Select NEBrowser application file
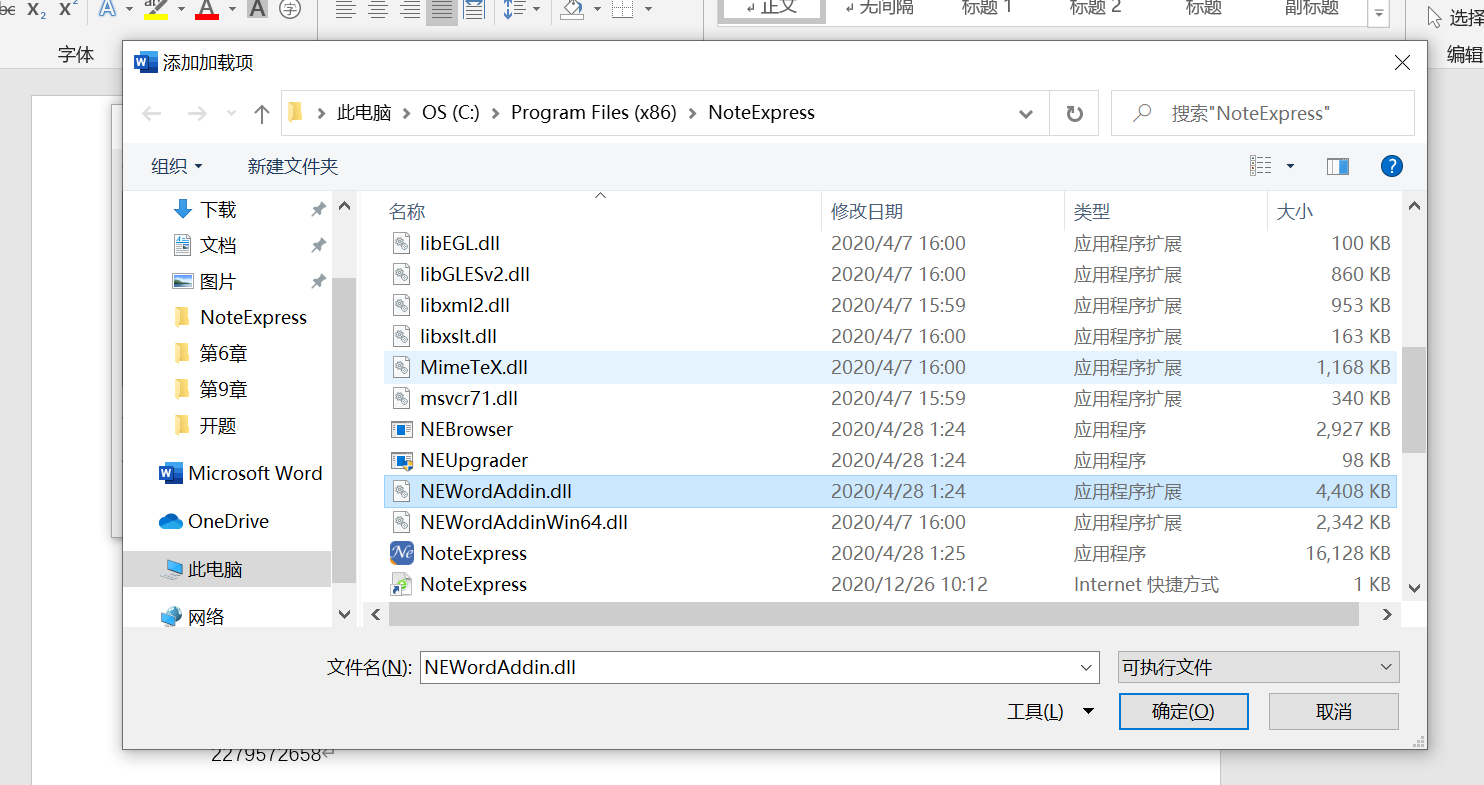1484x785 pixels. (x=466, y=429)
